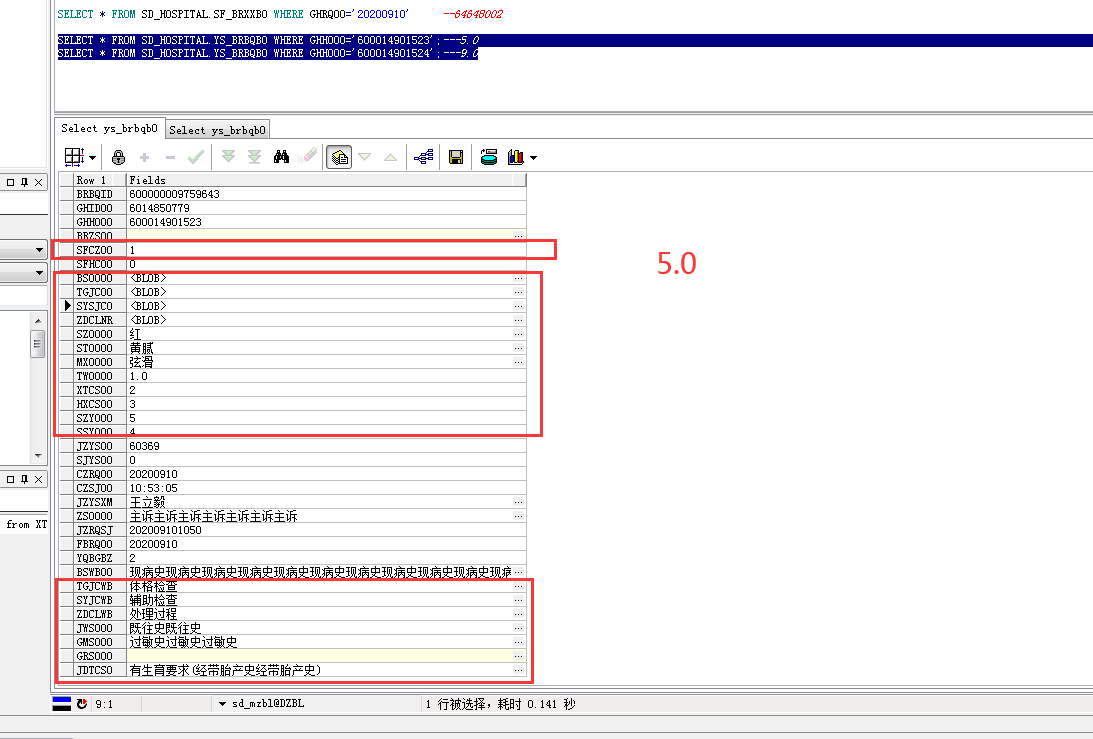
Task: Click the padlock edit-data icon
Action: (119, 158)
